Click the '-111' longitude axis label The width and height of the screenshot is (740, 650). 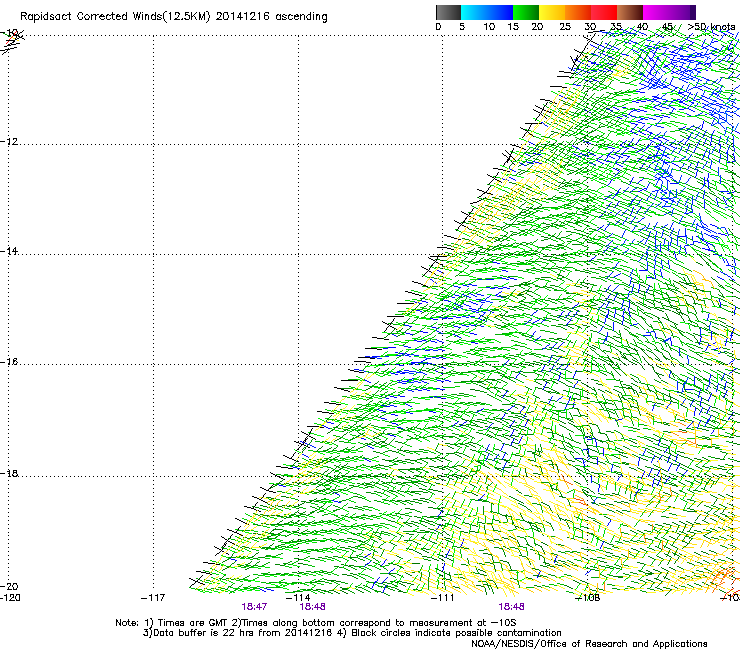point(442,598)
